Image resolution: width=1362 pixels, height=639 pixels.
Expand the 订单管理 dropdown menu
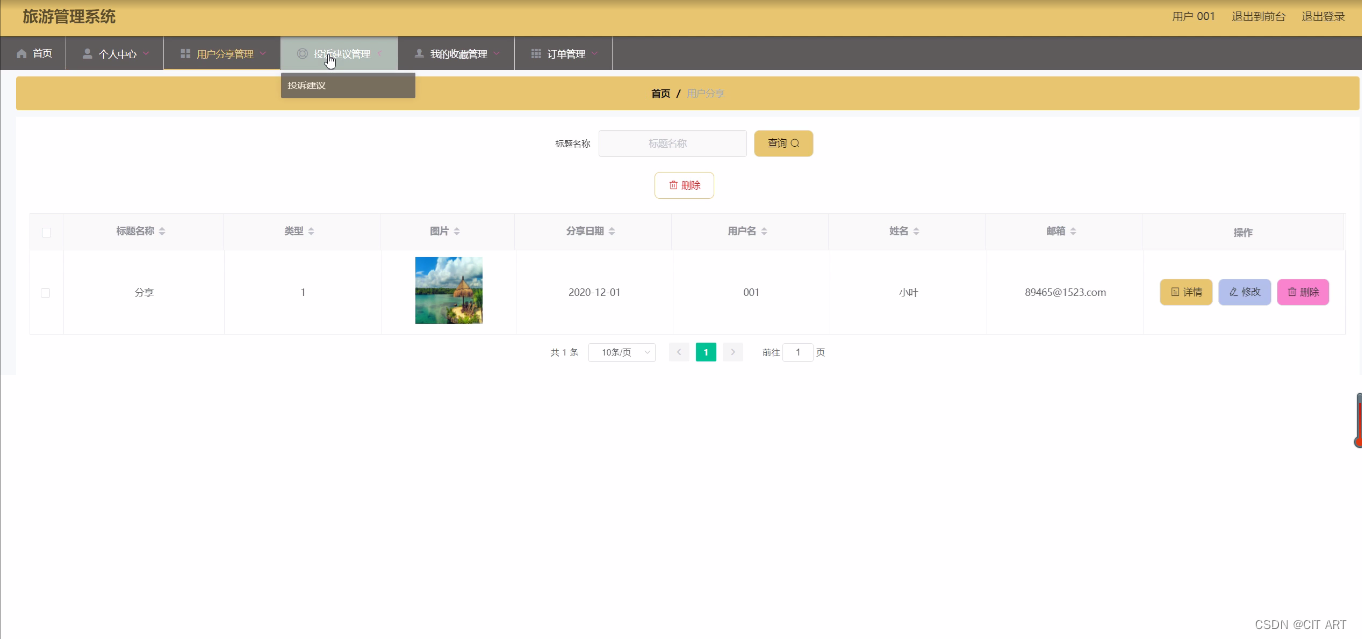pyautogui.click(x=563, y=53)
